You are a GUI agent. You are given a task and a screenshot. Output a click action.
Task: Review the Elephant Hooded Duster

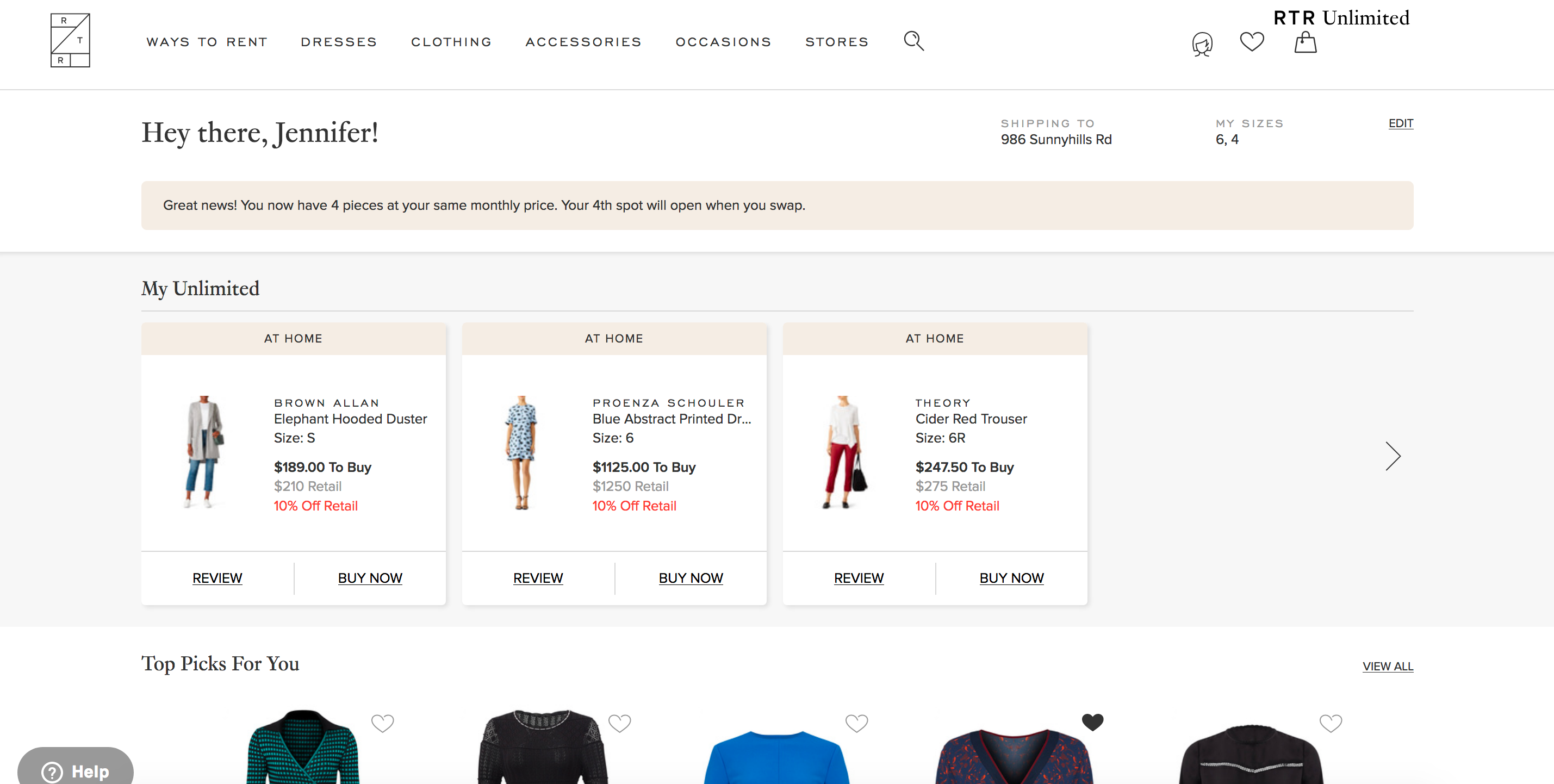217,578
